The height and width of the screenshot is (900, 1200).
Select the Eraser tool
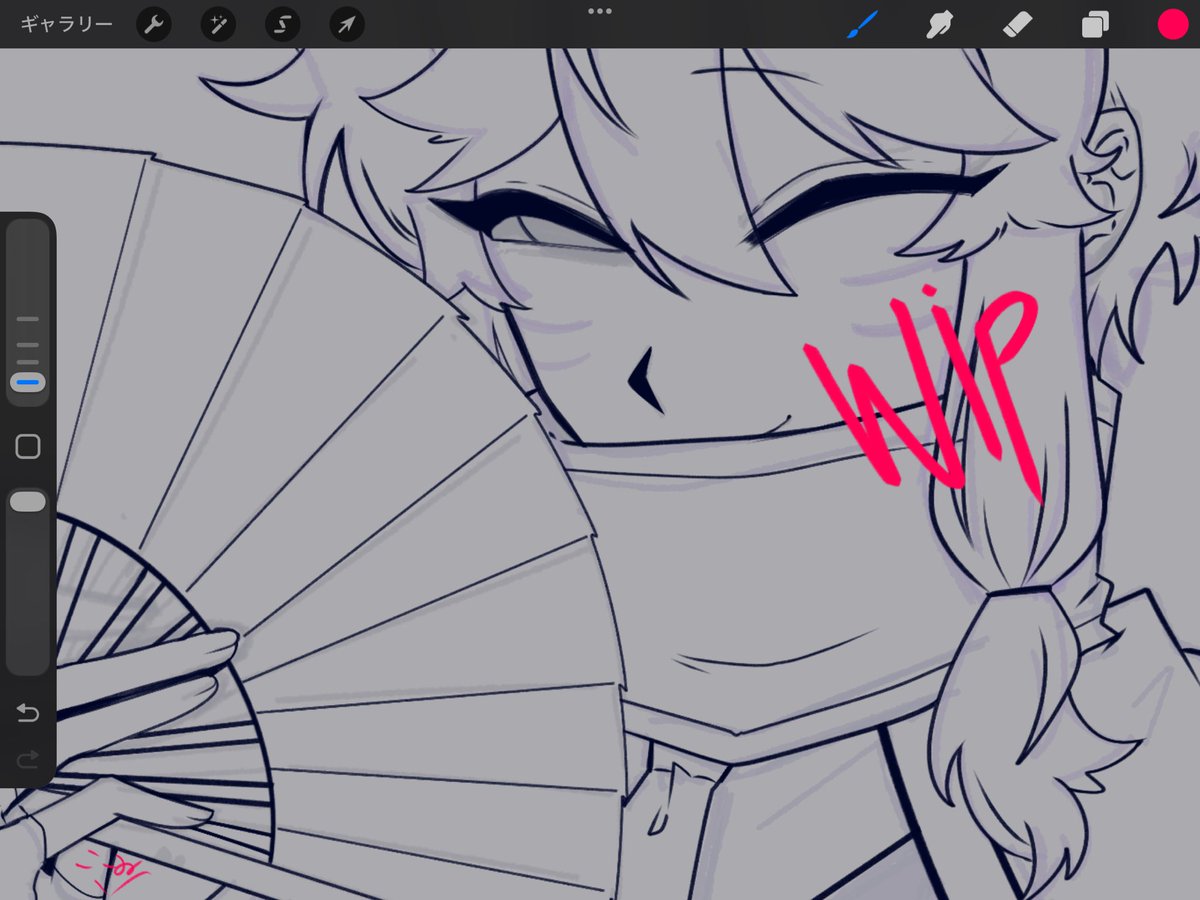tap(1017, 25)
